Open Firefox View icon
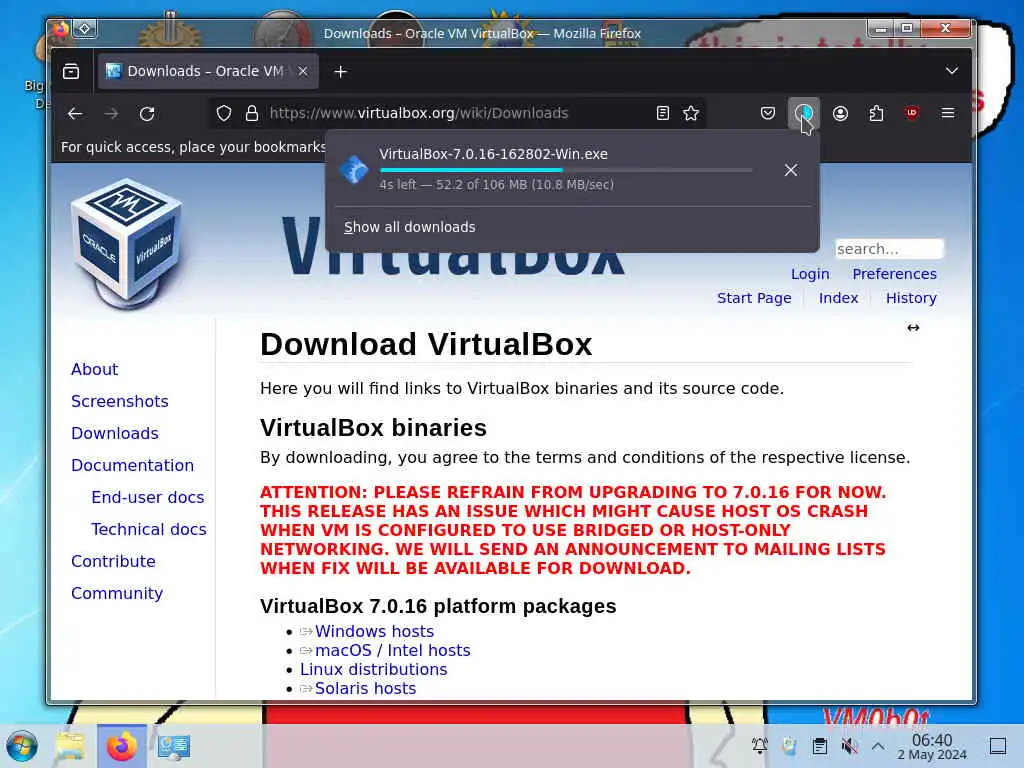 pos(71,71)
